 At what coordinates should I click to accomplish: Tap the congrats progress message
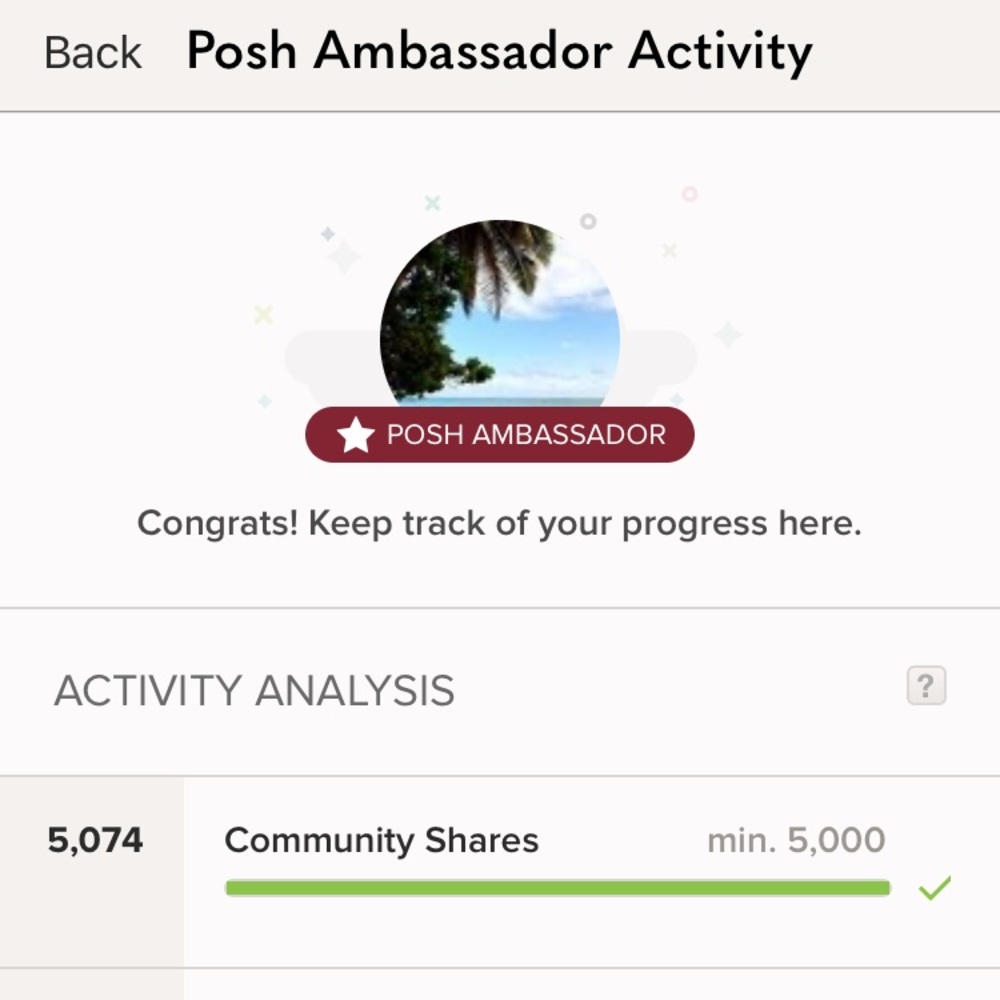[500, 522]
